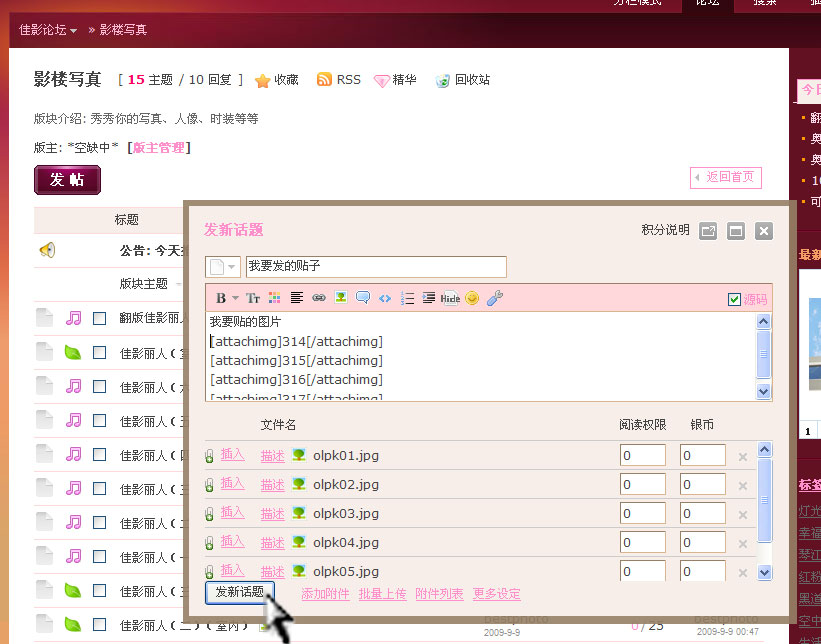Switch to the 搜索 tab
The image size is (821, 644).
click(763, 4)
